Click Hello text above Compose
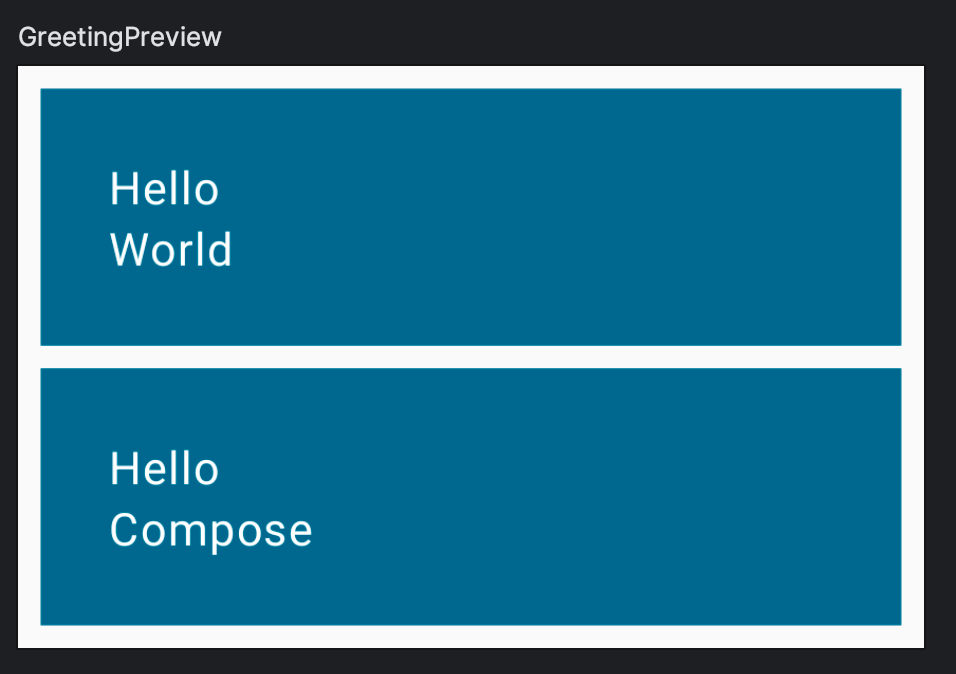Screen dimensions: 956x674 click(x=164, y=469)
